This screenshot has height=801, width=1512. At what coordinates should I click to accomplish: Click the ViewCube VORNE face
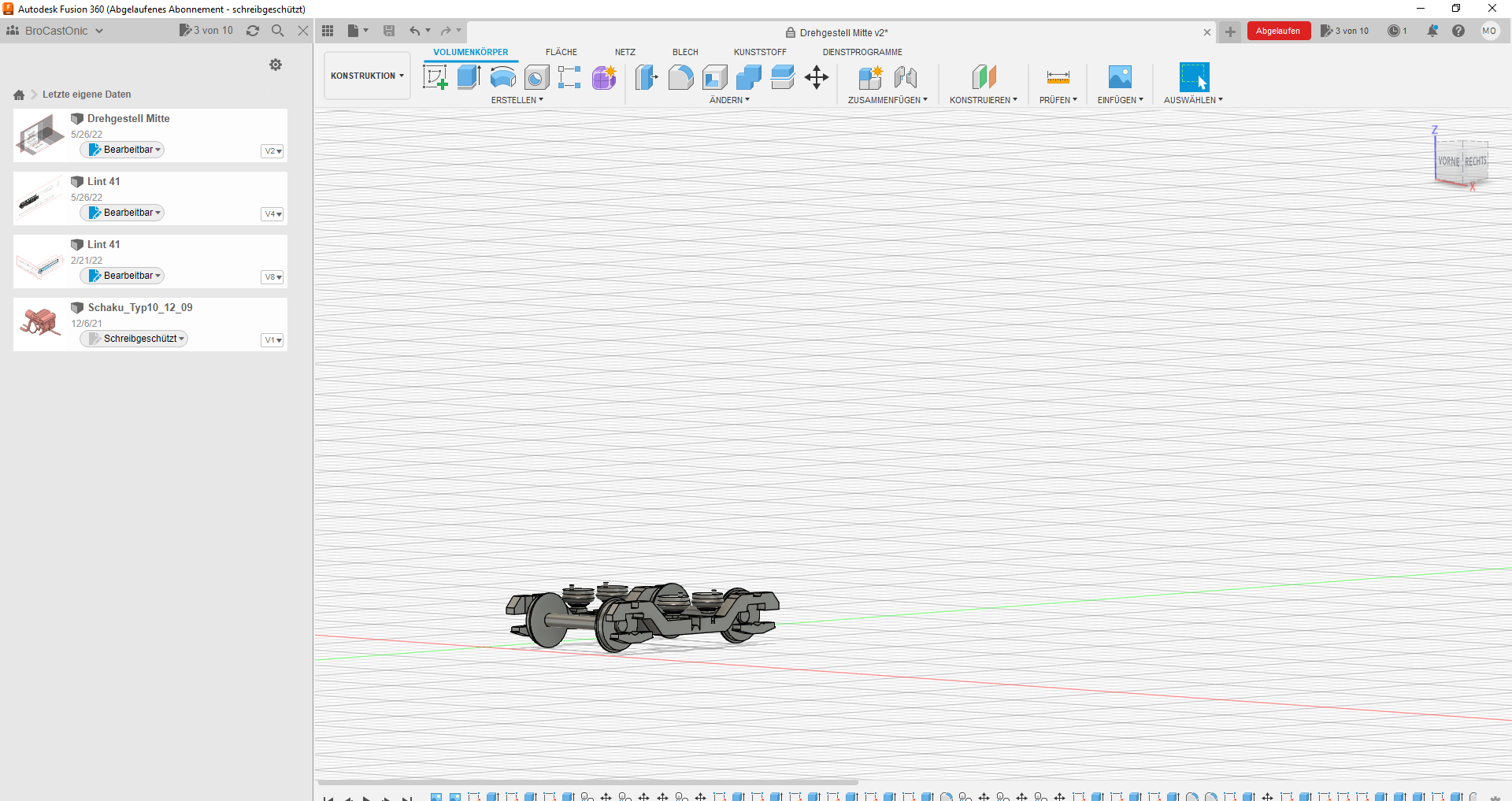point(1449,161)
